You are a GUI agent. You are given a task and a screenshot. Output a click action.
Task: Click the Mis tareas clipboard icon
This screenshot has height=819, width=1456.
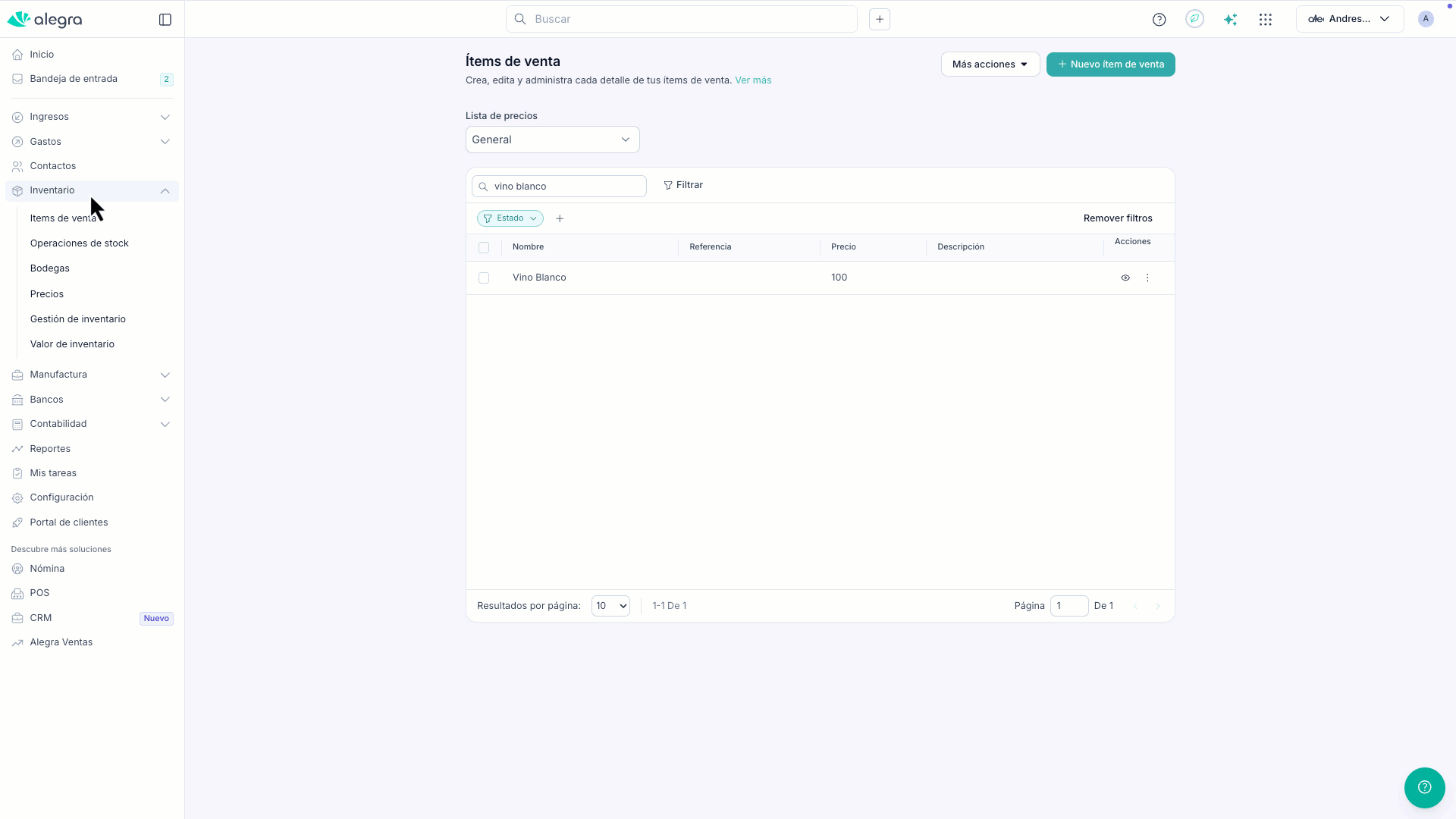click(x=17, y=473)
